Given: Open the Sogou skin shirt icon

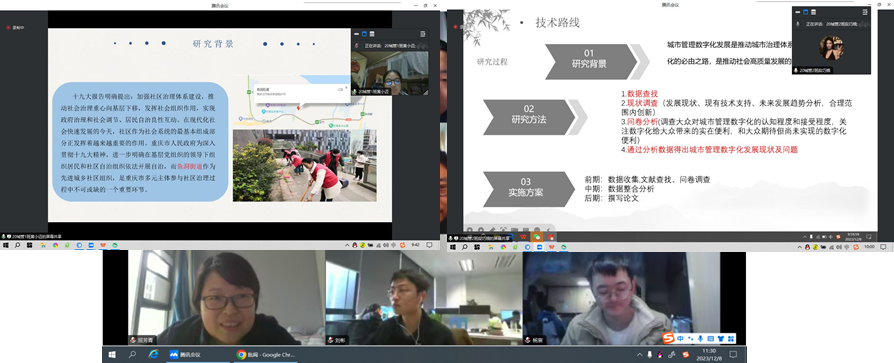Looking at the screenshot, I should pyautogui.click(x=720, y=338).
